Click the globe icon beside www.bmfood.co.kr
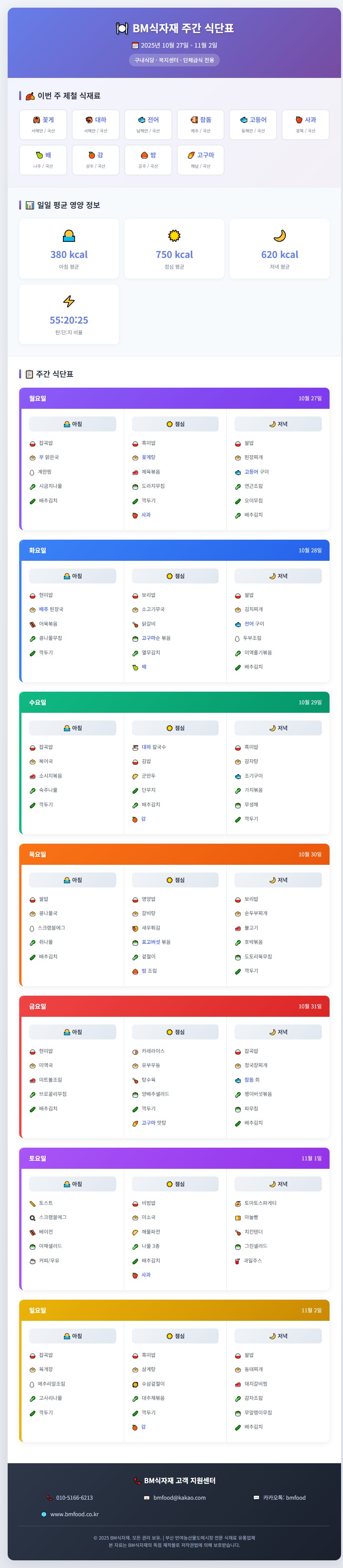The height and width of the screenshot is (1568, 343). pyautogui.click(x=44, y=1514)
